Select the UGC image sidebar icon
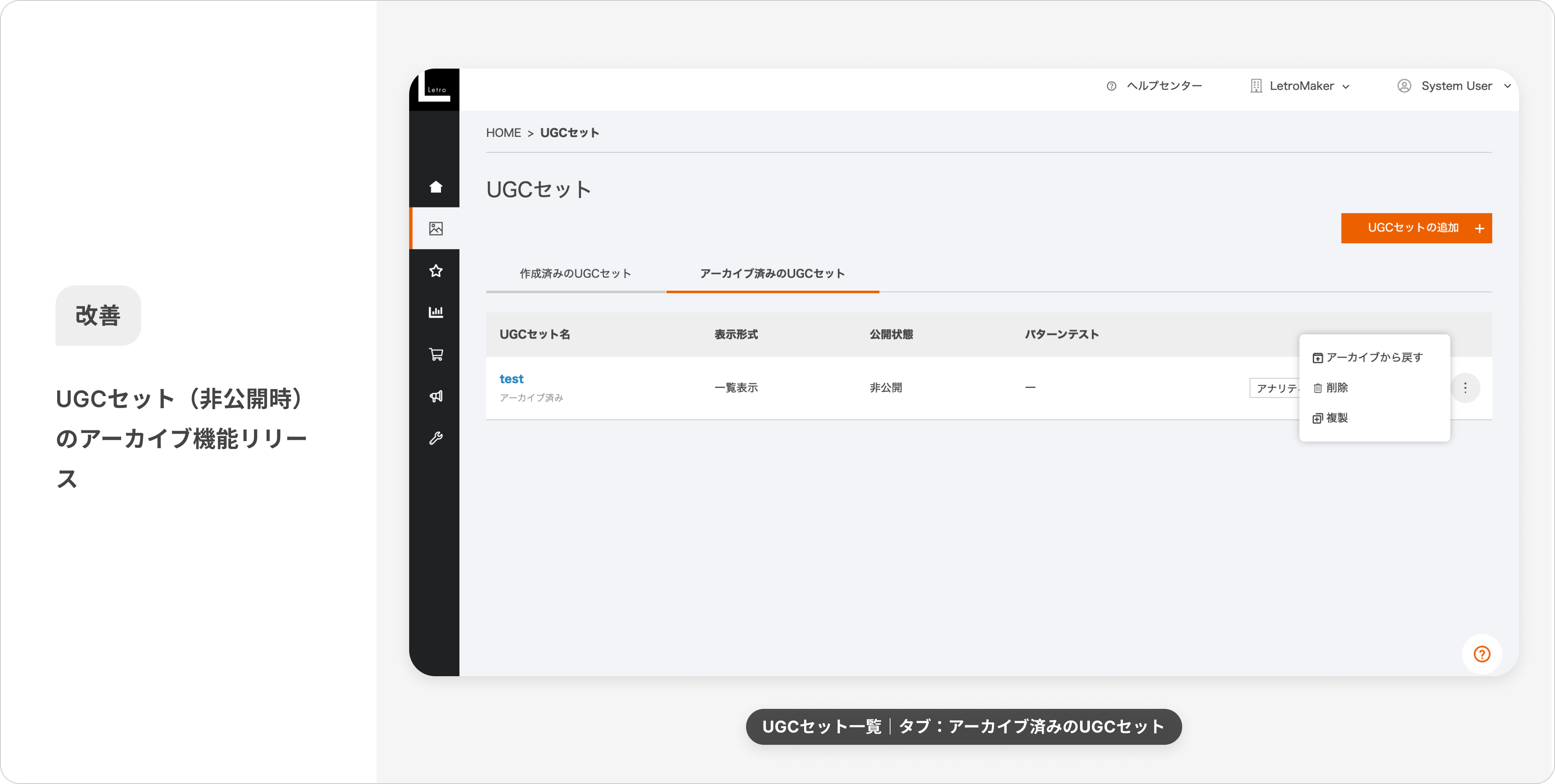 (436, 229)
